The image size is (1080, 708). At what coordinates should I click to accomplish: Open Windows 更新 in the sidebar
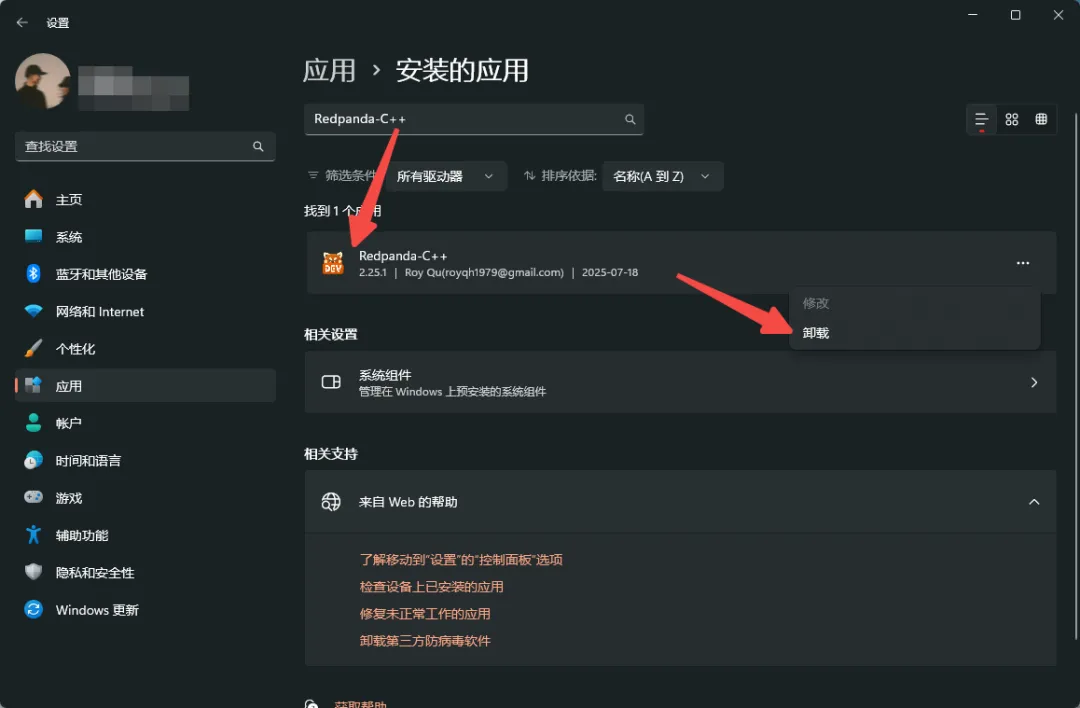(145, 610)
